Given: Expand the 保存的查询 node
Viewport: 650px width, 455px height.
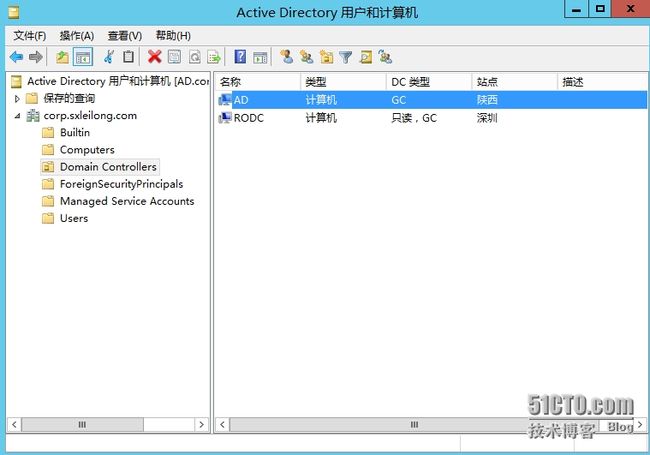Looking at the screenshot, I should click(17, 99).
